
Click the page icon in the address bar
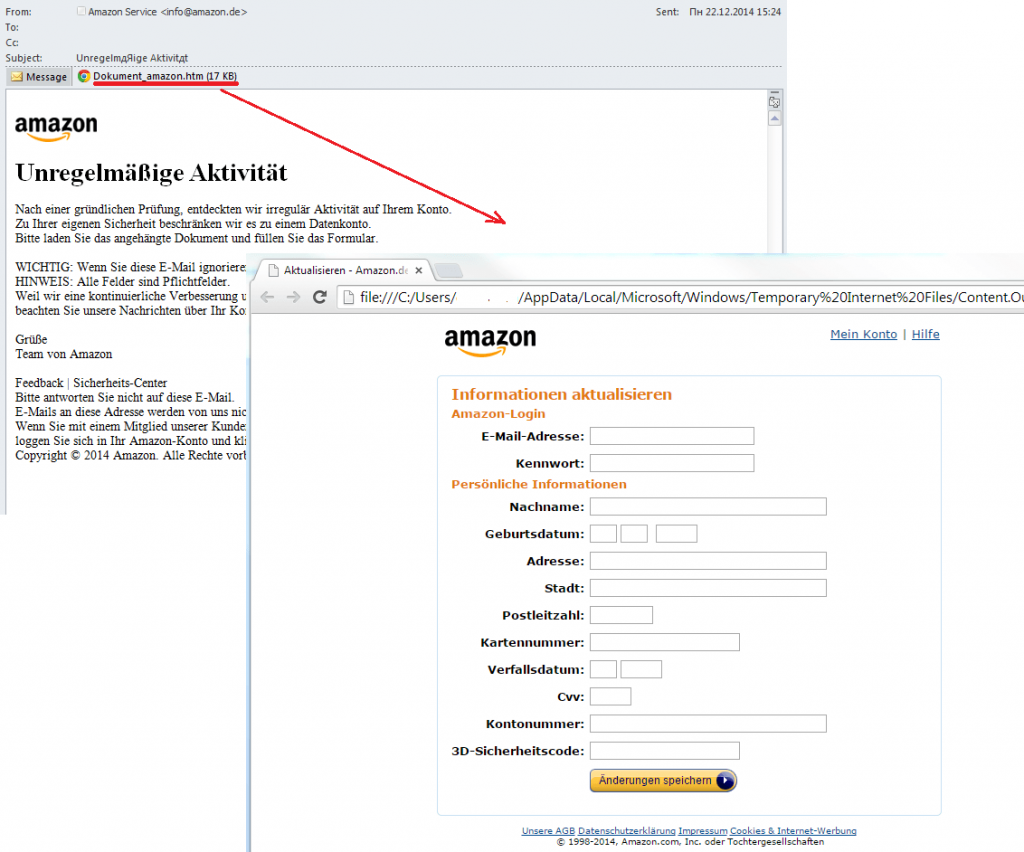tap(349, 298)
